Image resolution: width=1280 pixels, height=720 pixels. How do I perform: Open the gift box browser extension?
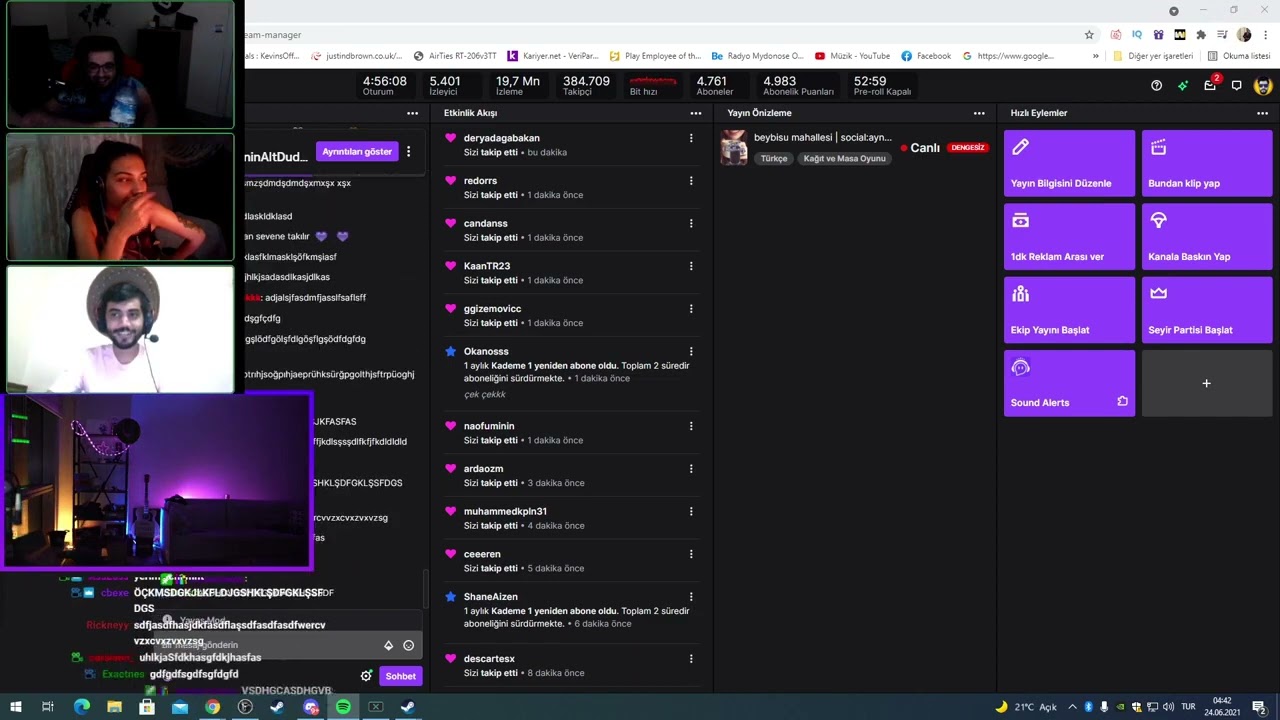pyautogui.click(x=1159, y=34)
